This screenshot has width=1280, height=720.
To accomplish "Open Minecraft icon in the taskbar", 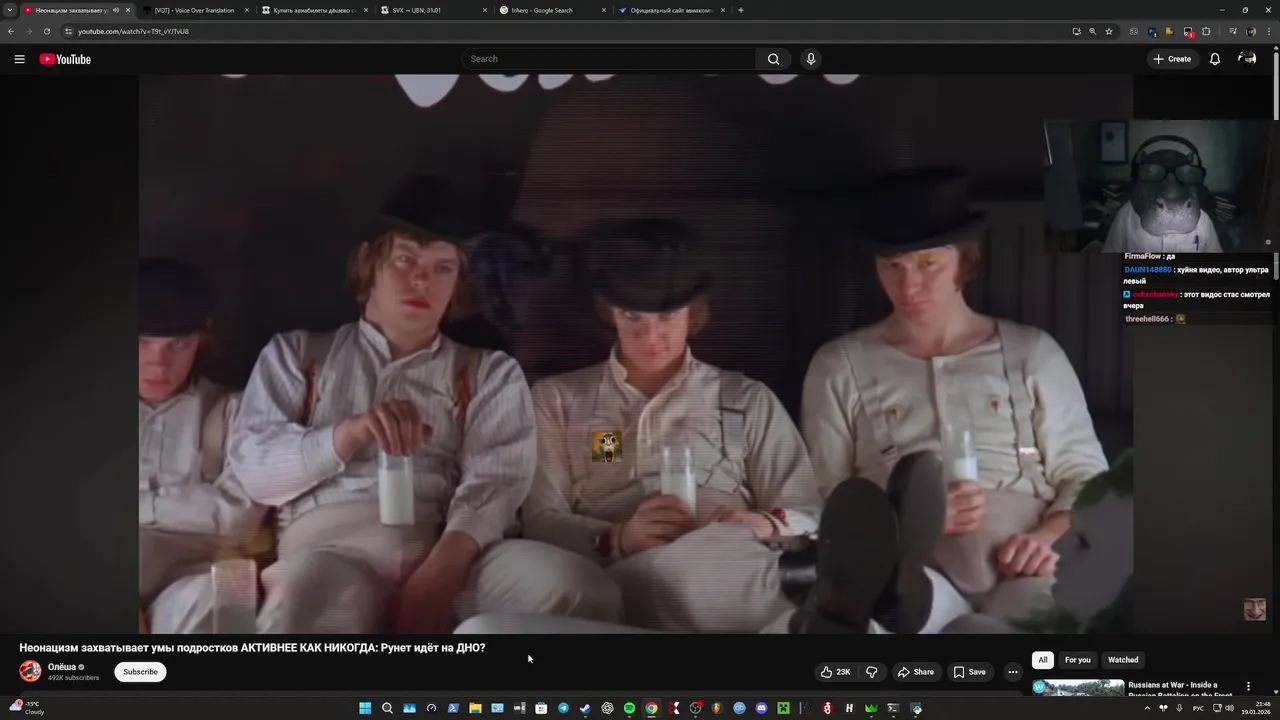I will tap(783, 708).
